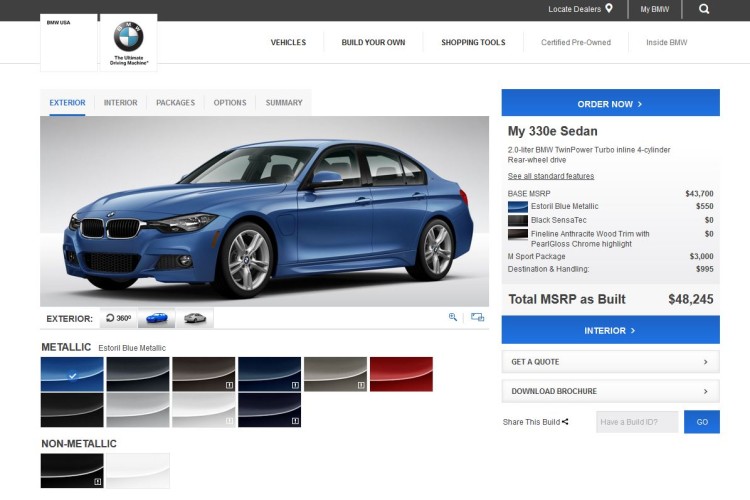The image size is (750, 500).
Task: Click See all standard features link
Action: pos(551,176)
